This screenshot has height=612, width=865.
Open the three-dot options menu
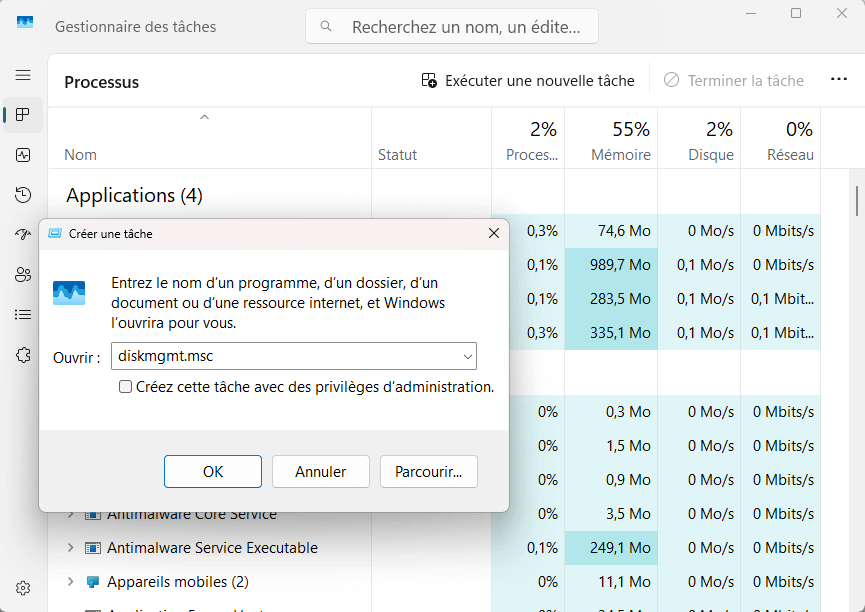838,79
